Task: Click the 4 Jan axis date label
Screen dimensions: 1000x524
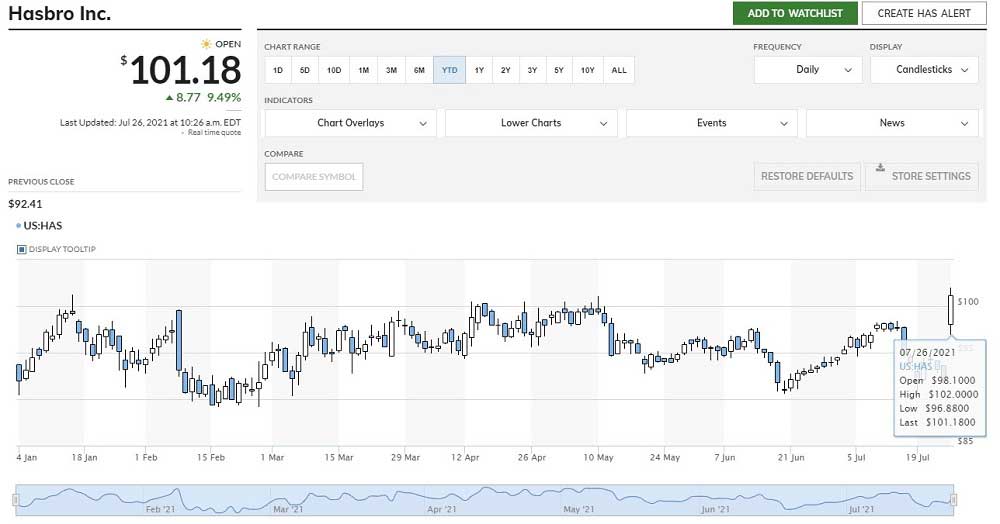Action: [27, 457]
